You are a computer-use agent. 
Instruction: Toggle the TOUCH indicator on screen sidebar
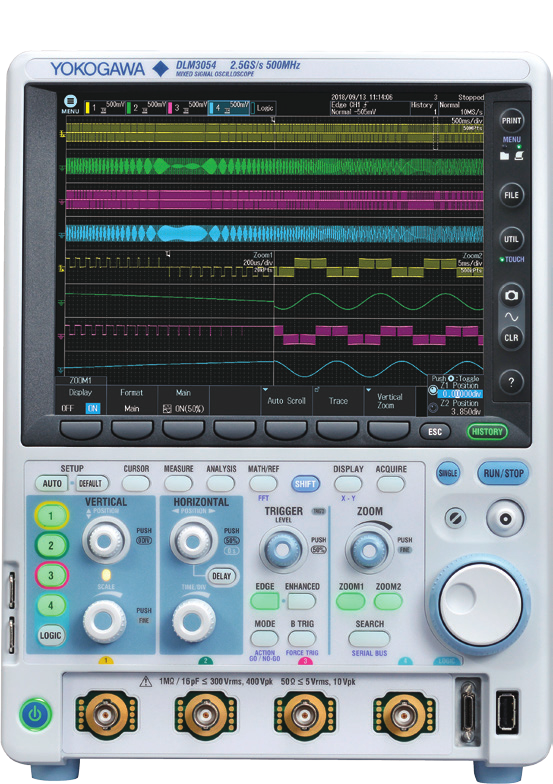(512, 260)
